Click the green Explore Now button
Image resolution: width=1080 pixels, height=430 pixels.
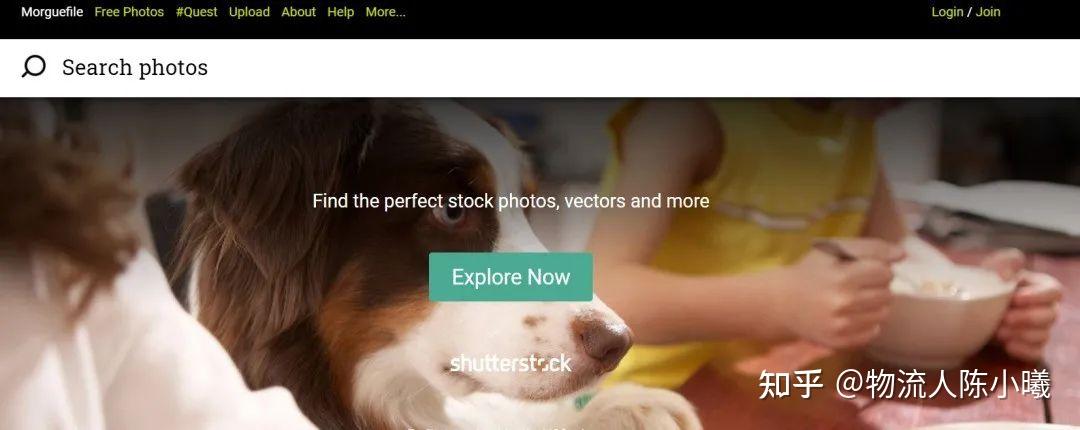pyautogui.click(x=510, y=277)
